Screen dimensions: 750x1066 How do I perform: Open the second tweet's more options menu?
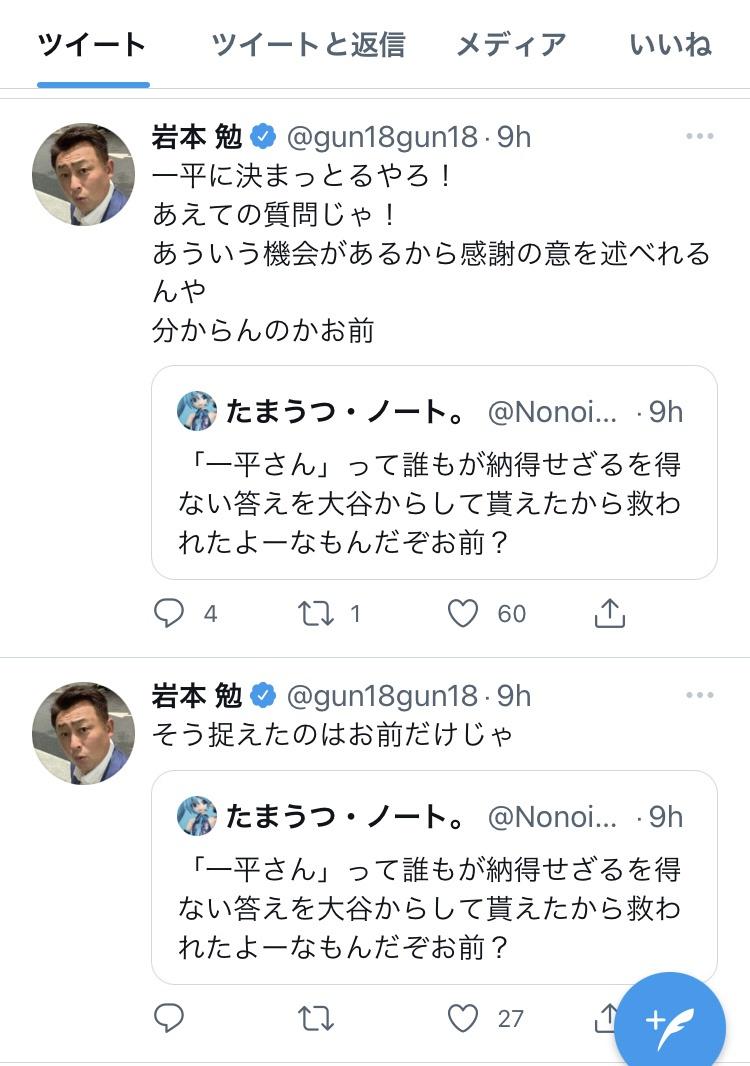point(699,696)
